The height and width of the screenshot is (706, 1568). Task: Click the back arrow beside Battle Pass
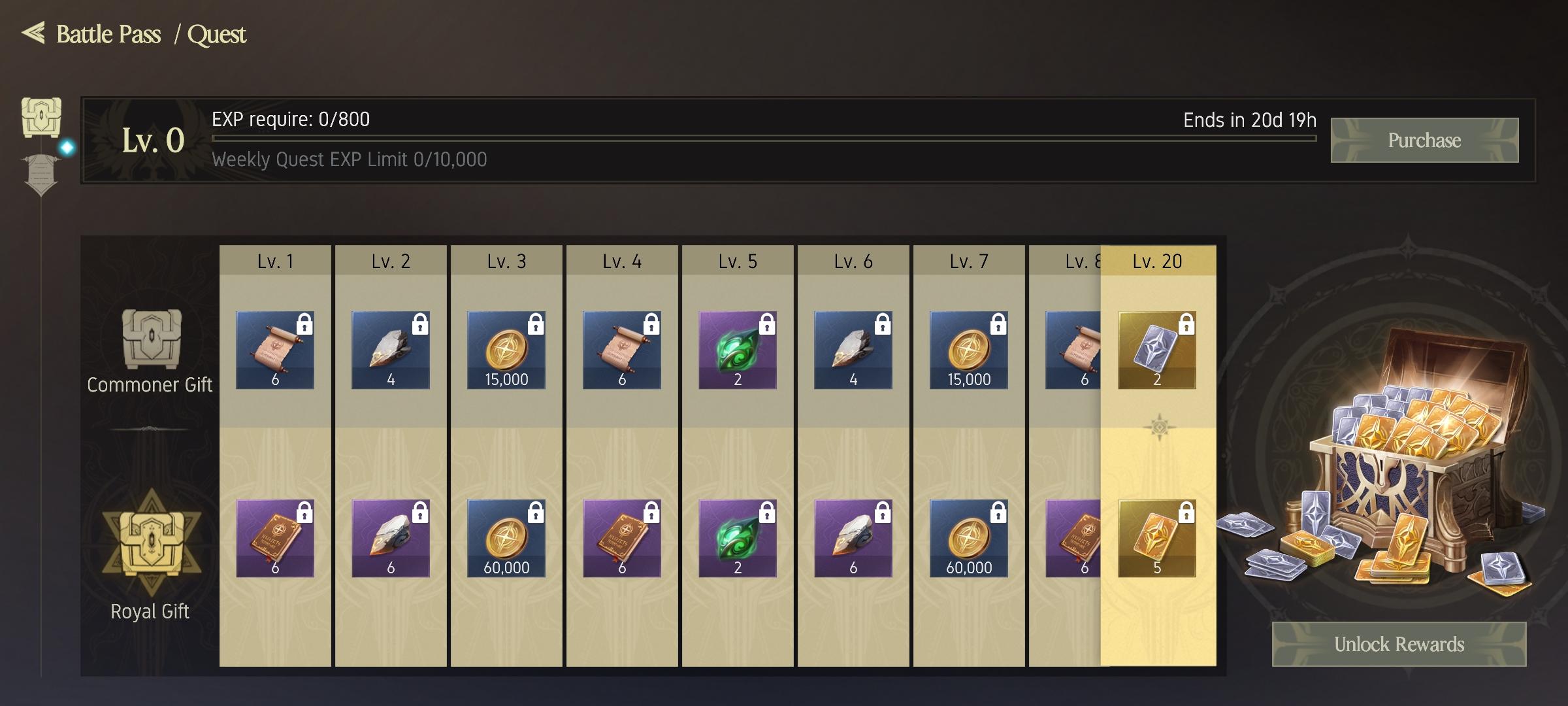pos(33,33)
